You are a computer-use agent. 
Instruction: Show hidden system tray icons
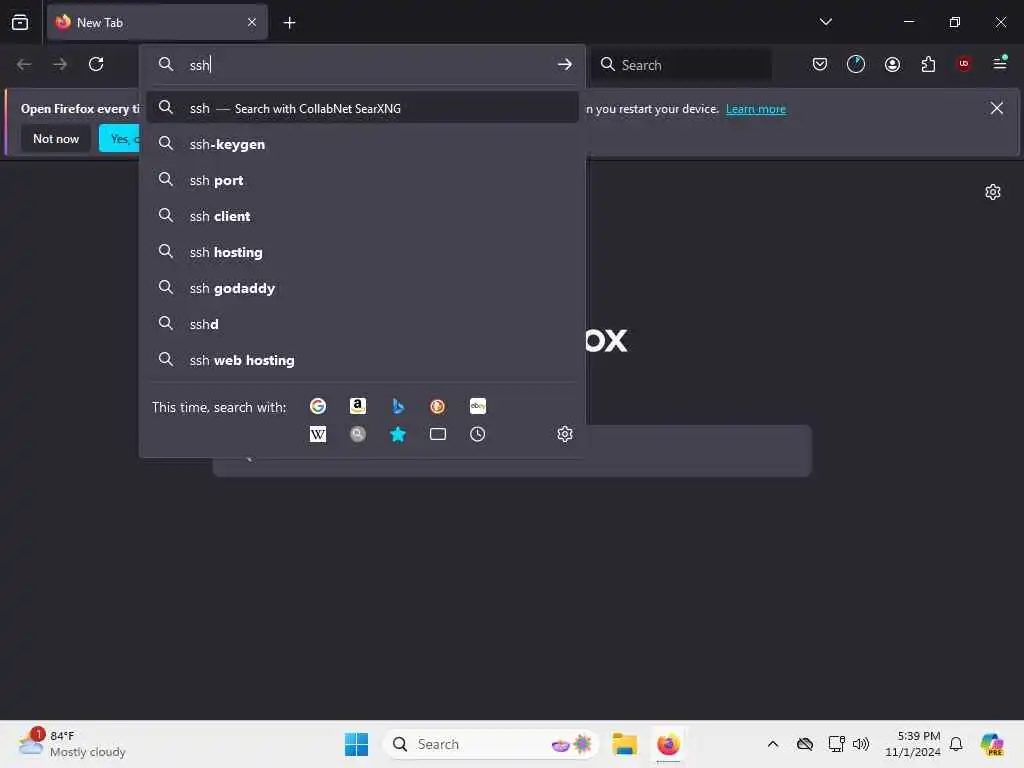pyautogui.click(x=773, y=744)
